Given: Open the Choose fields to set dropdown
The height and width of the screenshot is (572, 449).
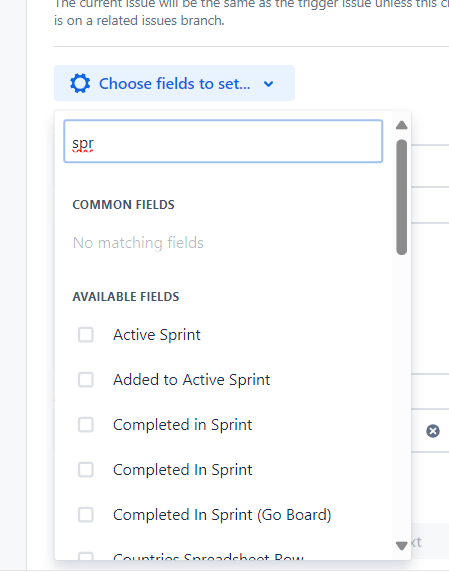Looking at the screenshot, I should tap(174, 83).
